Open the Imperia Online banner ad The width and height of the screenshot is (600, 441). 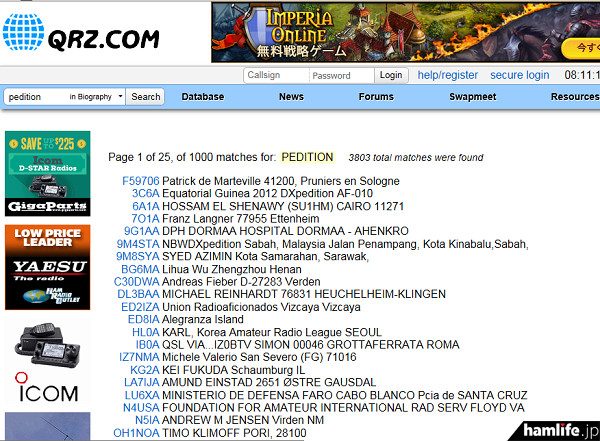coord(405,33)
